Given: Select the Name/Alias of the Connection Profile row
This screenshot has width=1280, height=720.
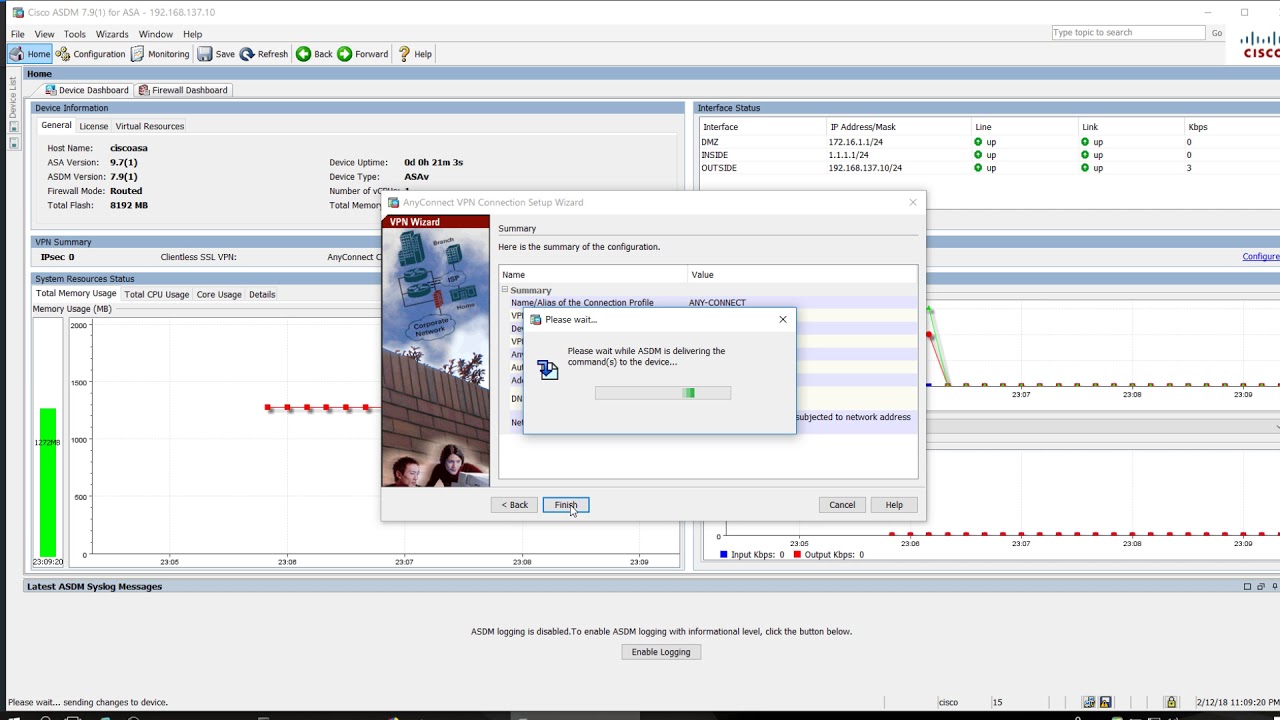Looking at the screenshot, I should [708, 303].
